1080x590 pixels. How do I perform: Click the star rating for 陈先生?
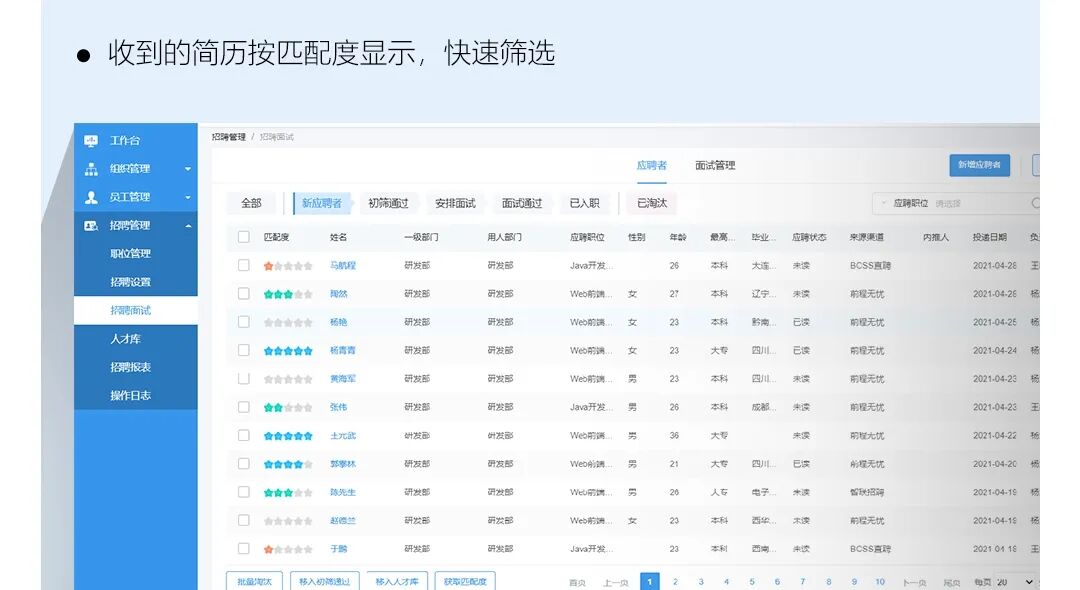point(288,492)
